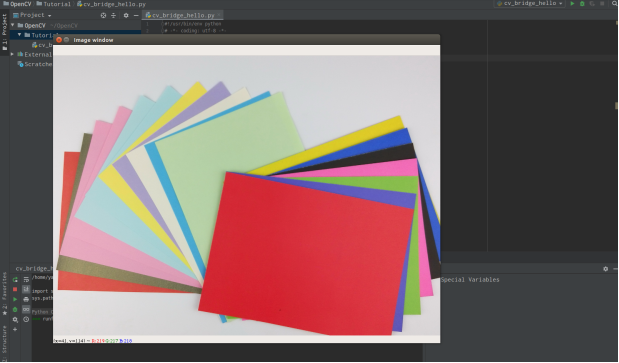This screenshot has width=619, height=363.
Task: Click the yellow warning marker on the editor scrollbar stripe
Action: pos(617,106)
